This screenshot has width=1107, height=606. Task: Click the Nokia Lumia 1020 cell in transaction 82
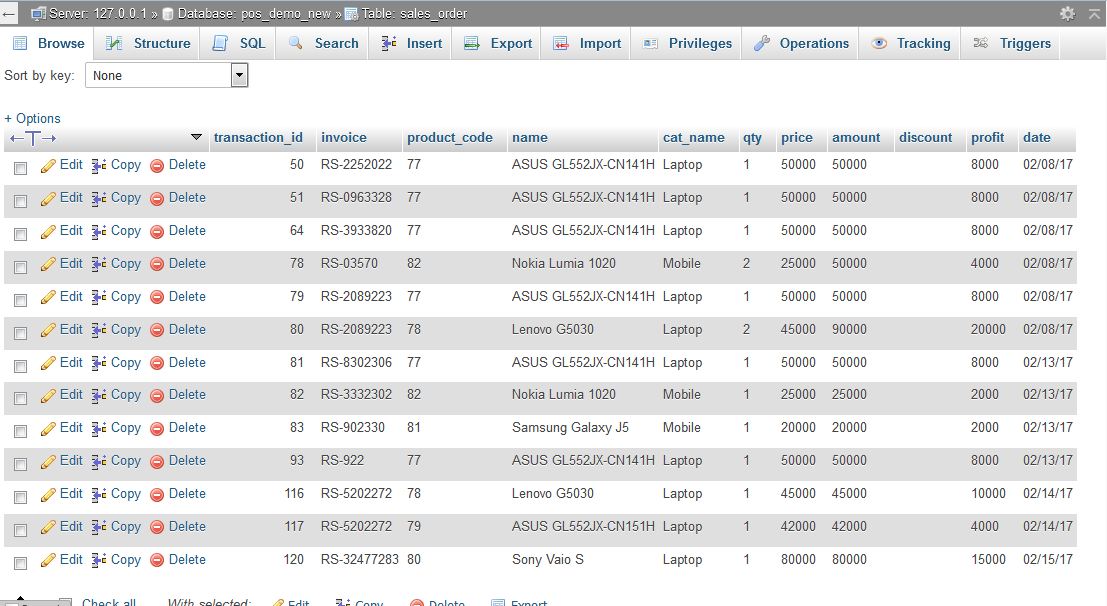563,395
